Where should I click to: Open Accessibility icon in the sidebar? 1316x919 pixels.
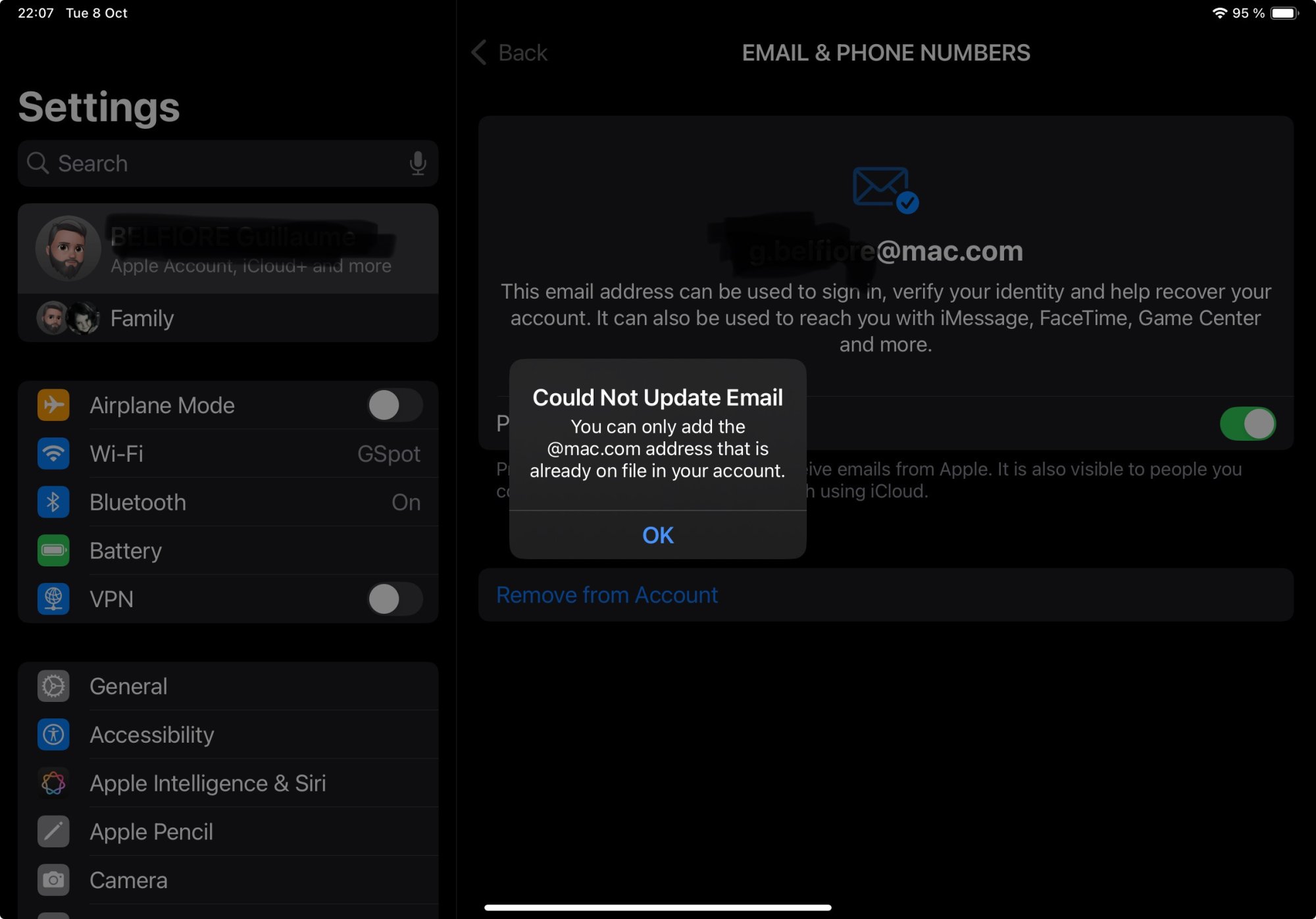[x=53, y=735]
